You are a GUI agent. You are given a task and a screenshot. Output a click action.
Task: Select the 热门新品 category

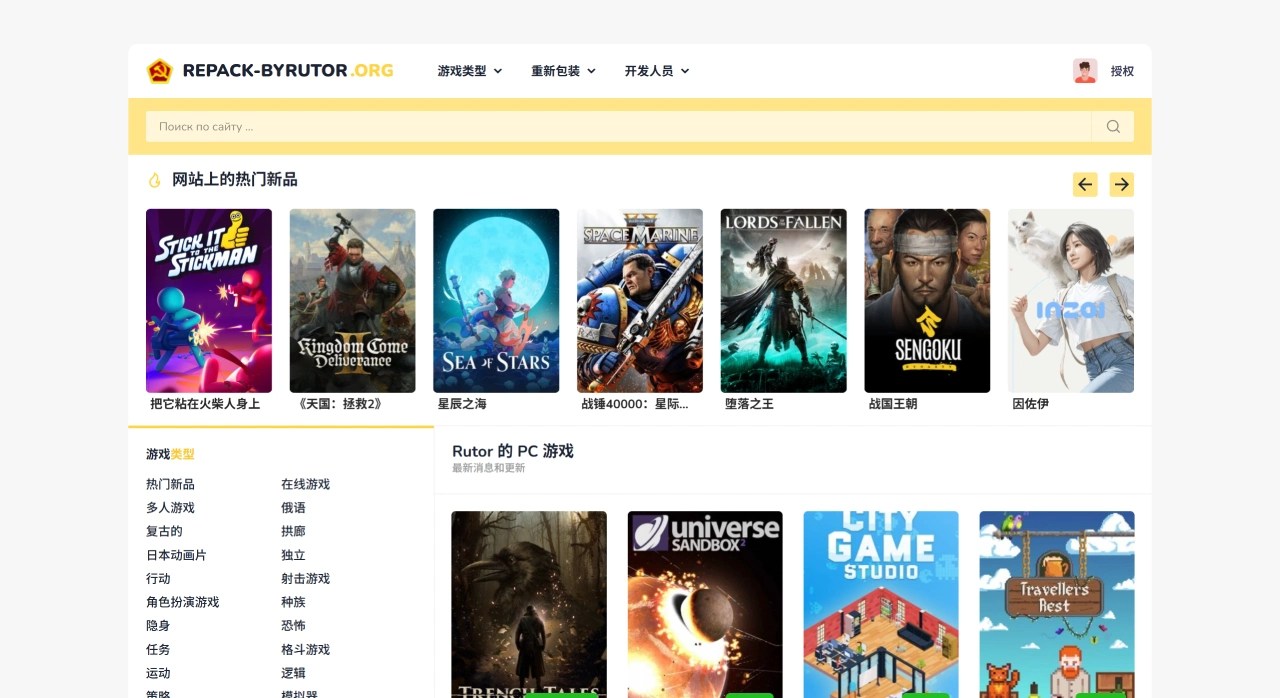(x=170, y=484)
